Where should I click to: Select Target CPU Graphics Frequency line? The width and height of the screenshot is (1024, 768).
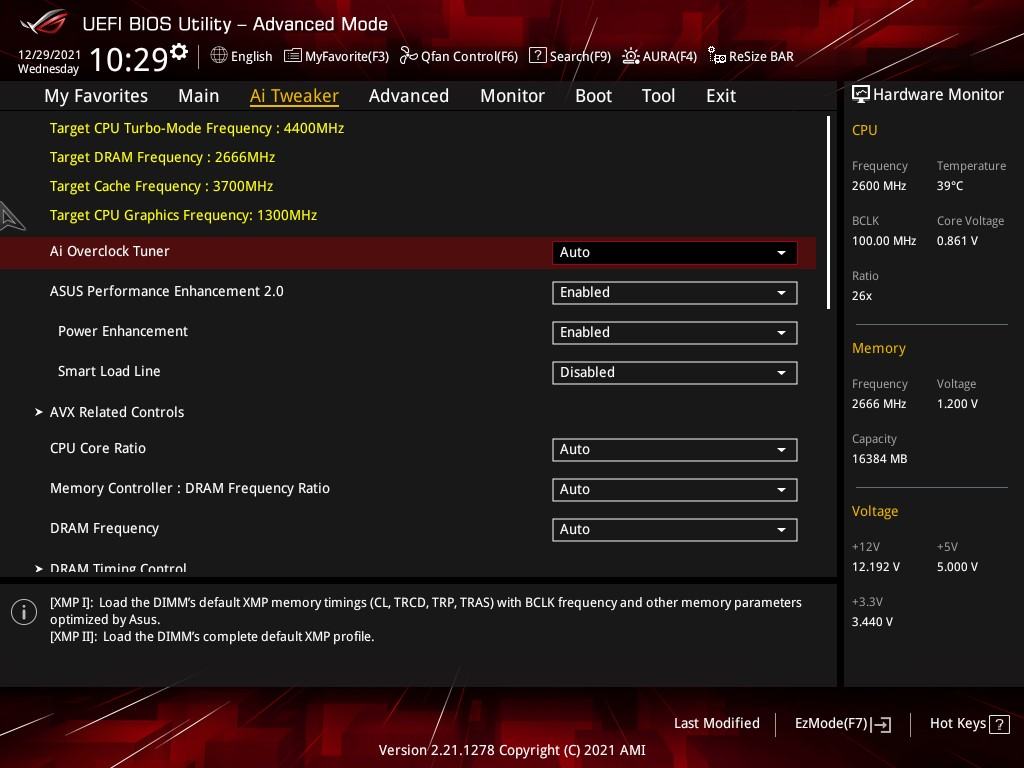tap(184, 216)
